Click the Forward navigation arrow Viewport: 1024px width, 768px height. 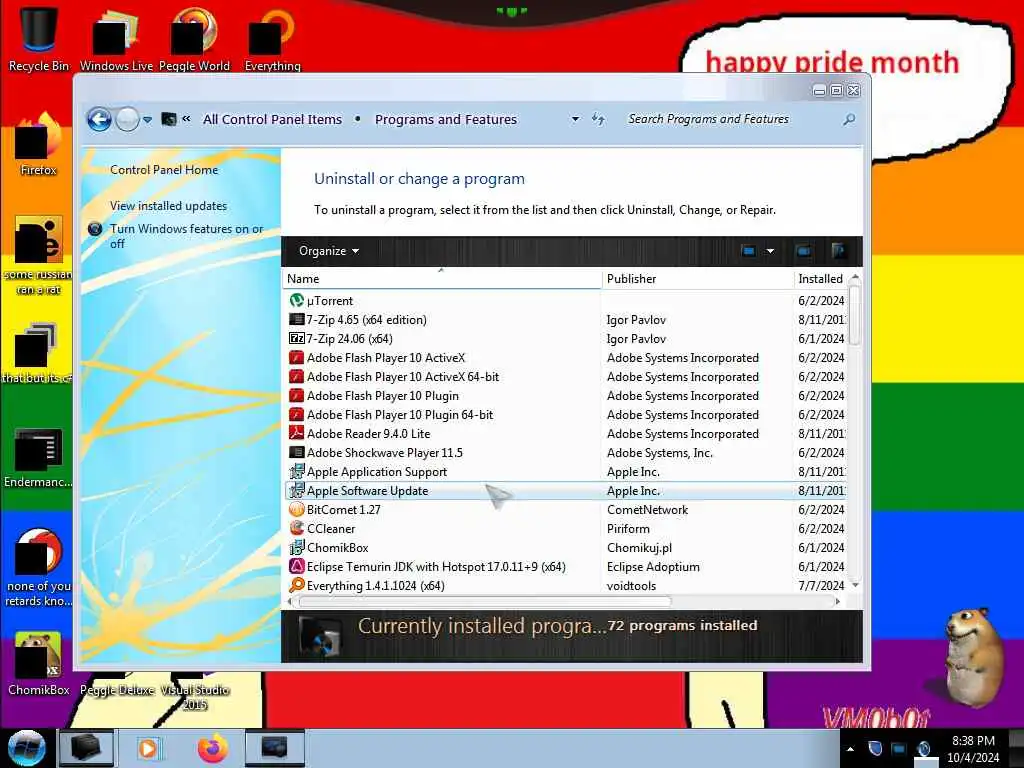(127, 120)
